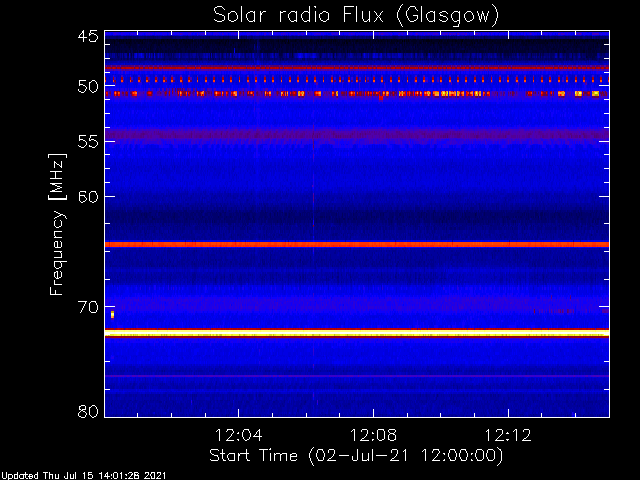Click the 50 frequency tick label
The image size is (640, 480).
point(88,87)
